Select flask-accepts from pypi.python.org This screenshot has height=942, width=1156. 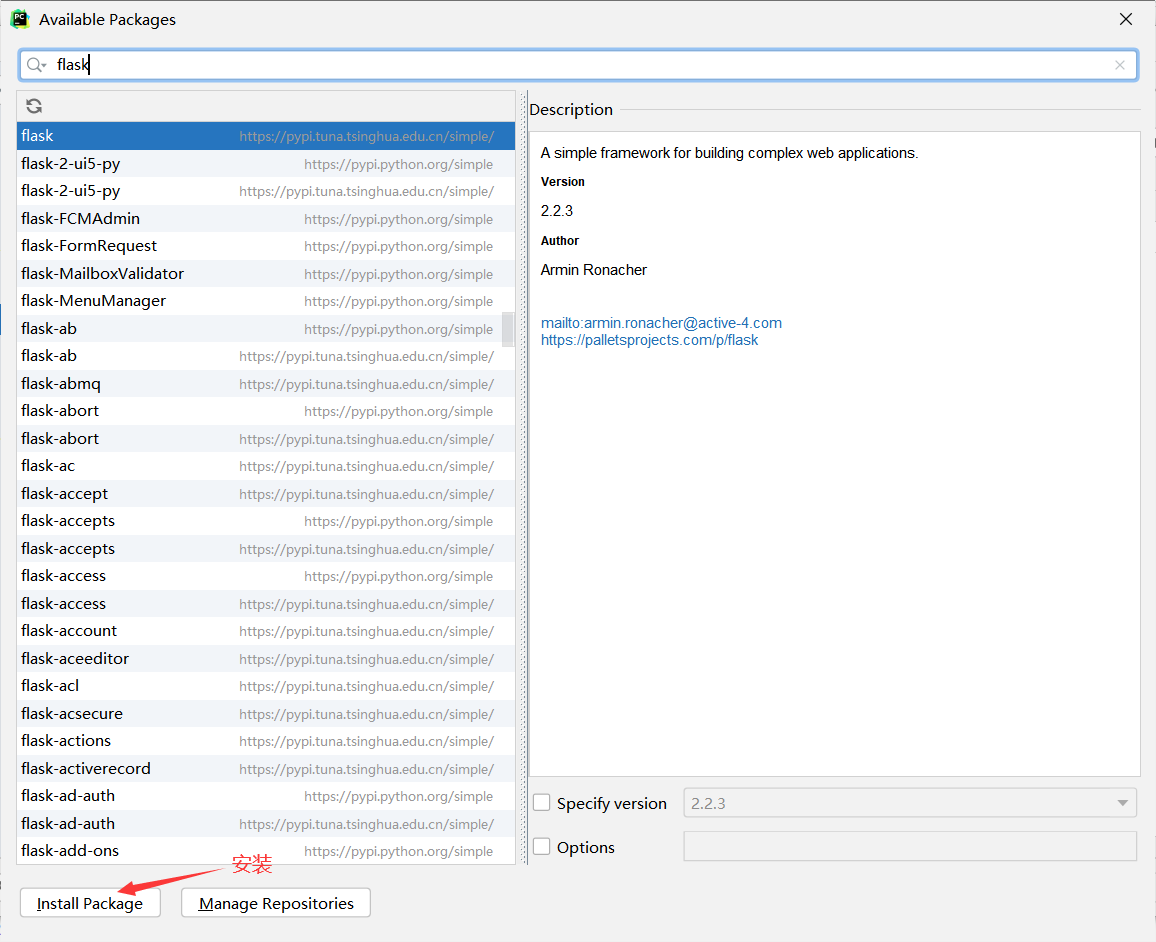click(265, 521)
